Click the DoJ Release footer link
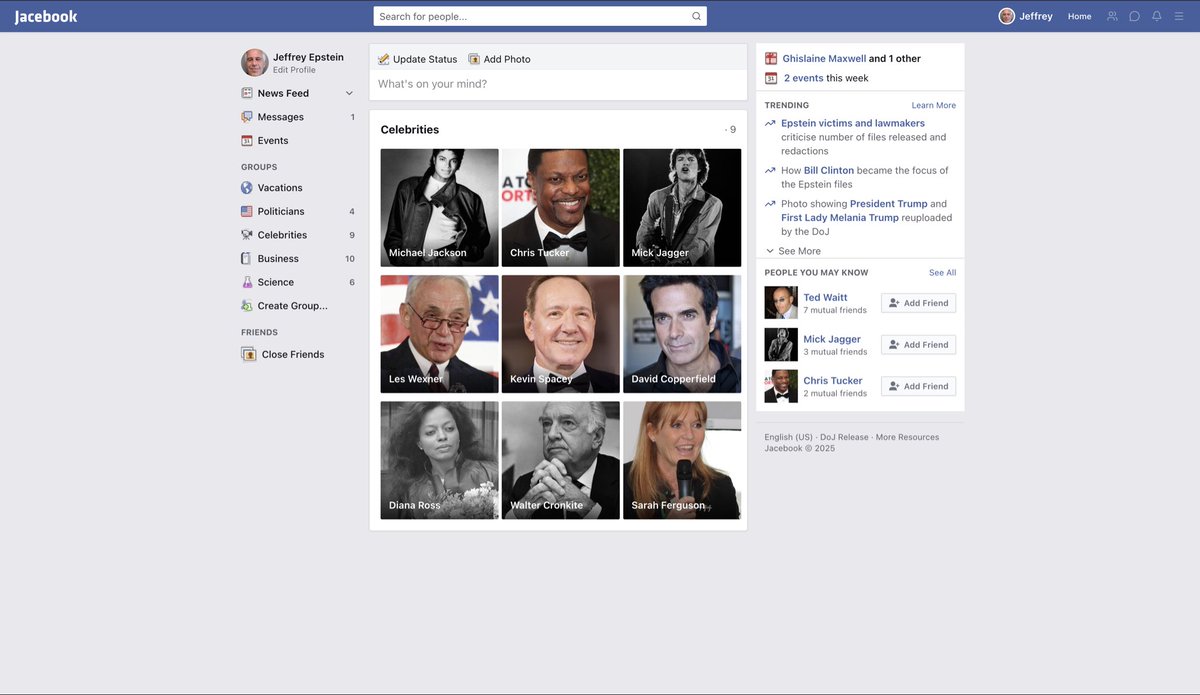 tap(844, 437)
